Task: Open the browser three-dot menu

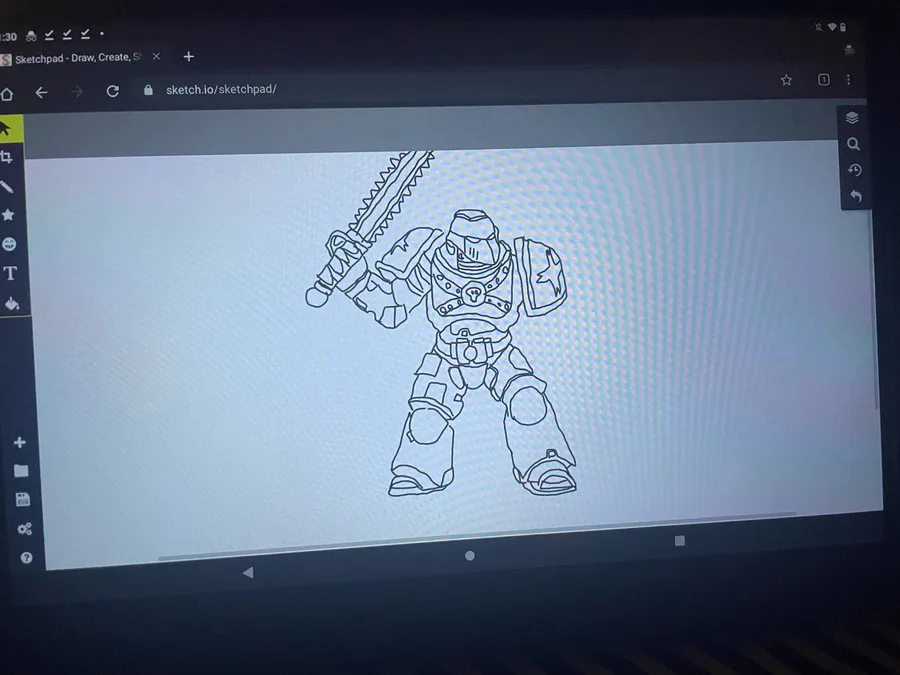Action: pos(848,79)
